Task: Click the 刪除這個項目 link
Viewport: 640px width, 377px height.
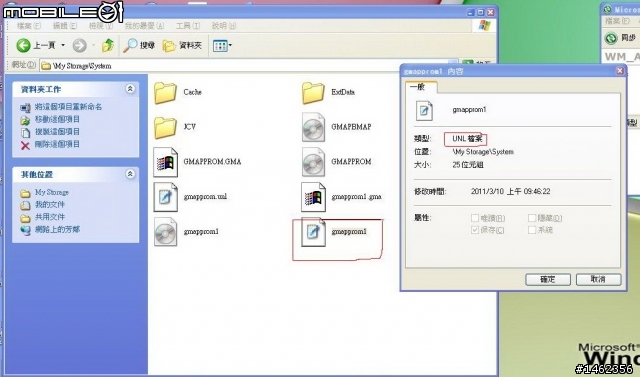Action: (x=57, y=144)
